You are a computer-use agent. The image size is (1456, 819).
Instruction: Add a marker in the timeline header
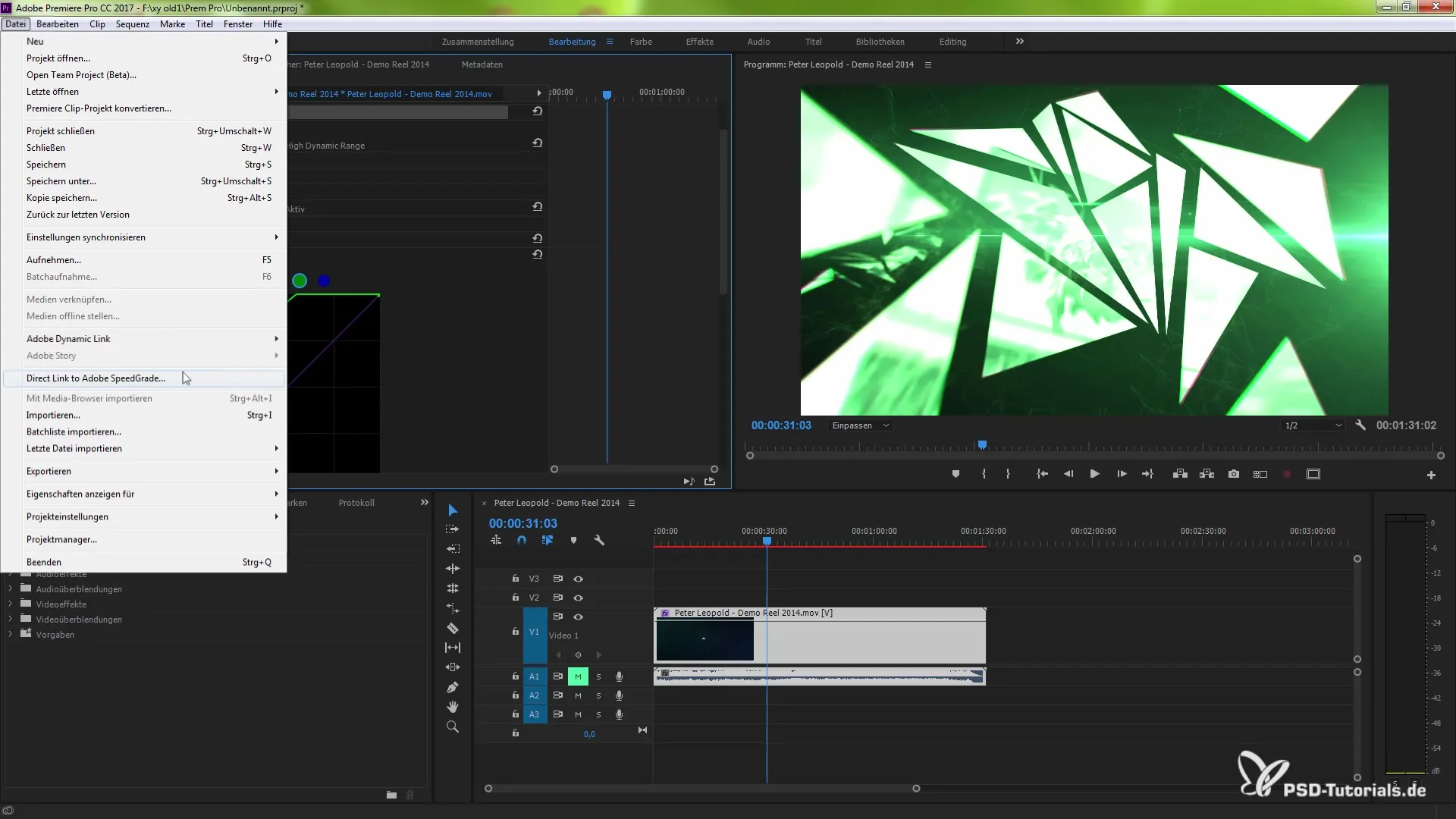tap(573, 541)
